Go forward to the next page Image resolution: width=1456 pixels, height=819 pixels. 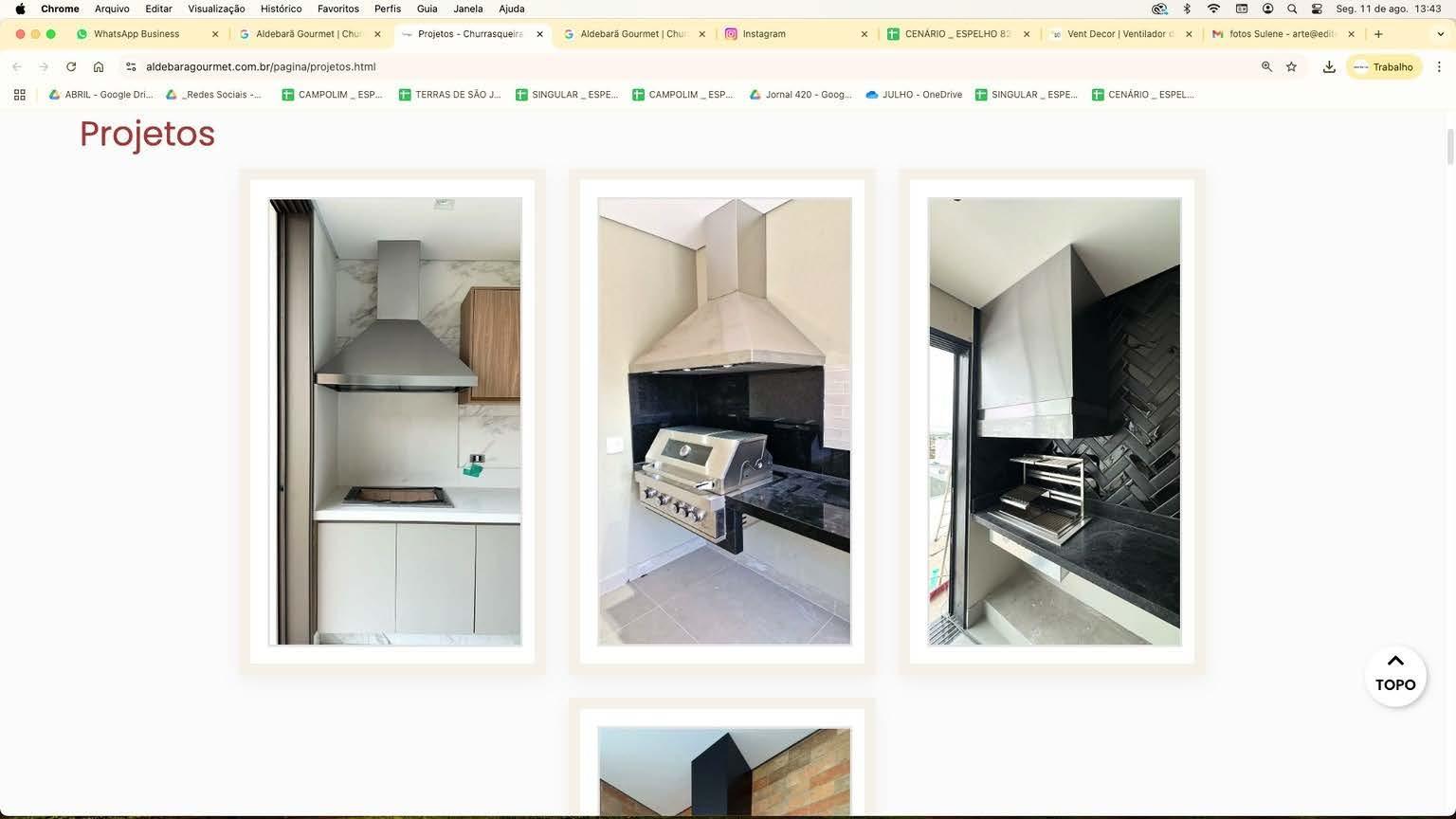44,66
